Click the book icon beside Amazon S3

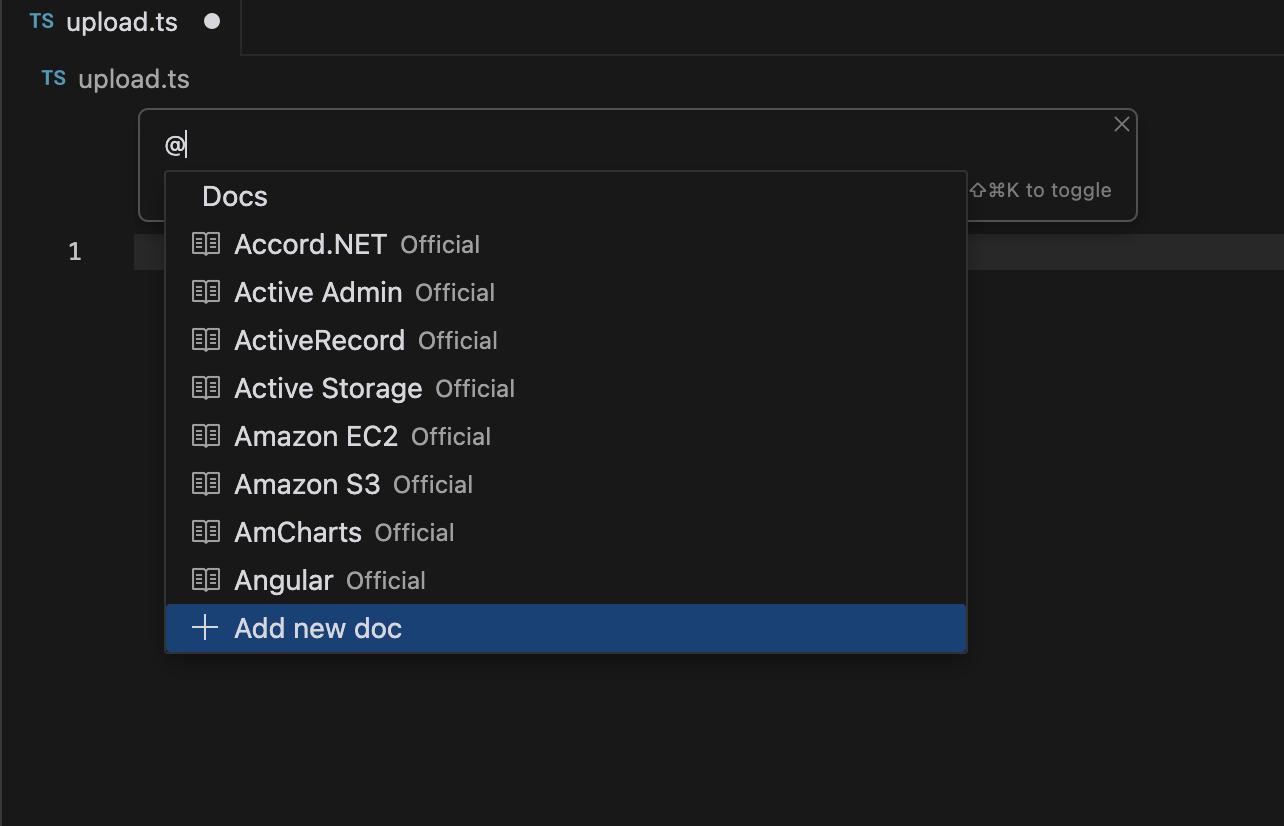pyautogui.click(x=205, y=484)
